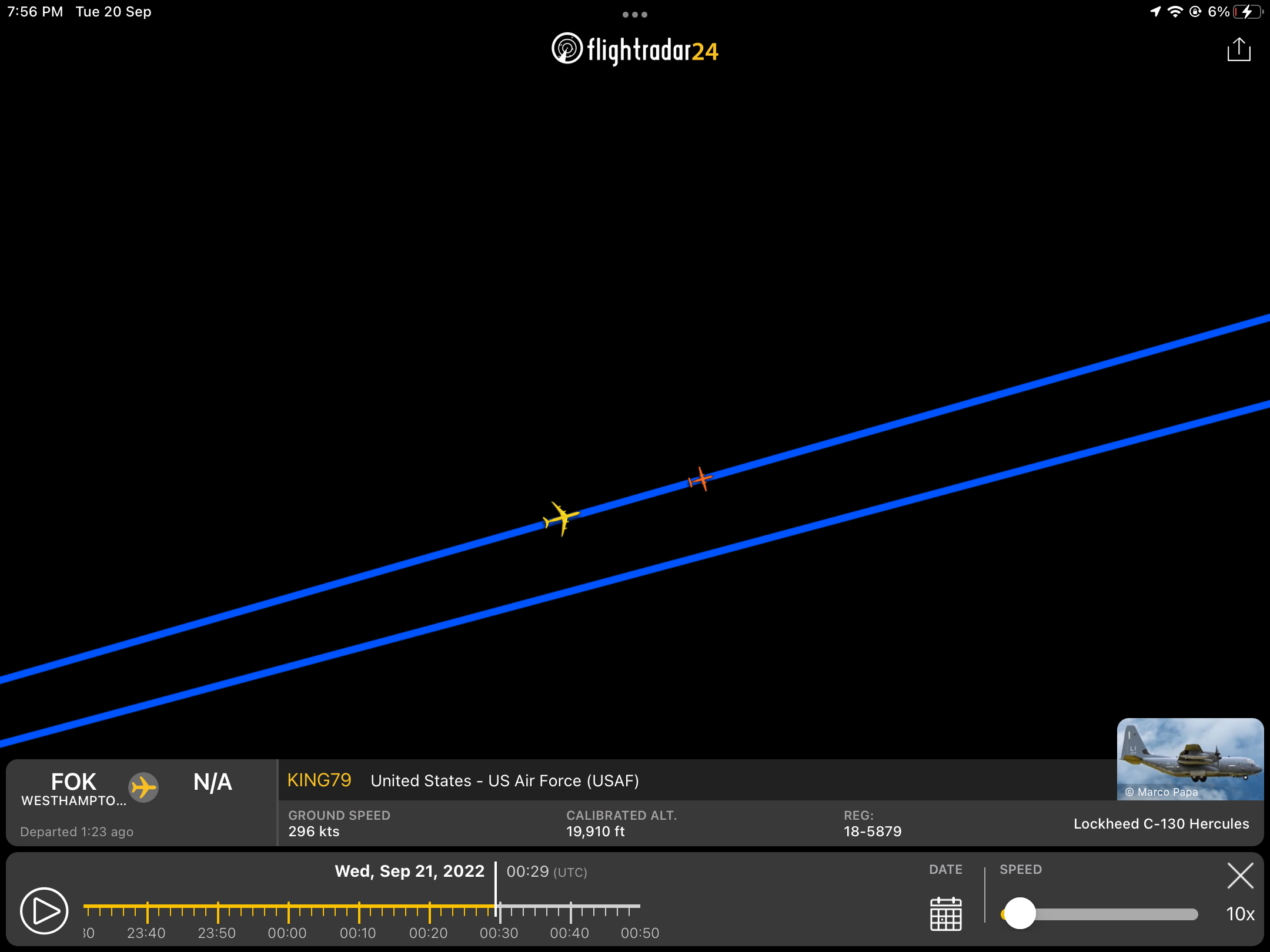Image resolution: width=1270 pixels, height=952 pixels.
Task: Click the KING79 callsign link
Action: (x=319, y=780)
